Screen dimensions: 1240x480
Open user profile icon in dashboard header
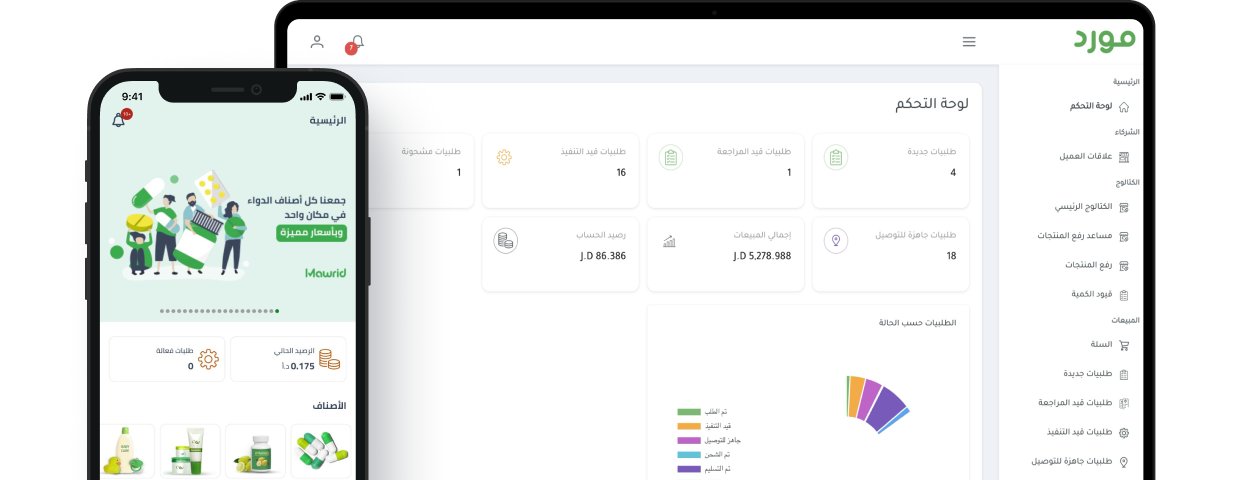317,42
